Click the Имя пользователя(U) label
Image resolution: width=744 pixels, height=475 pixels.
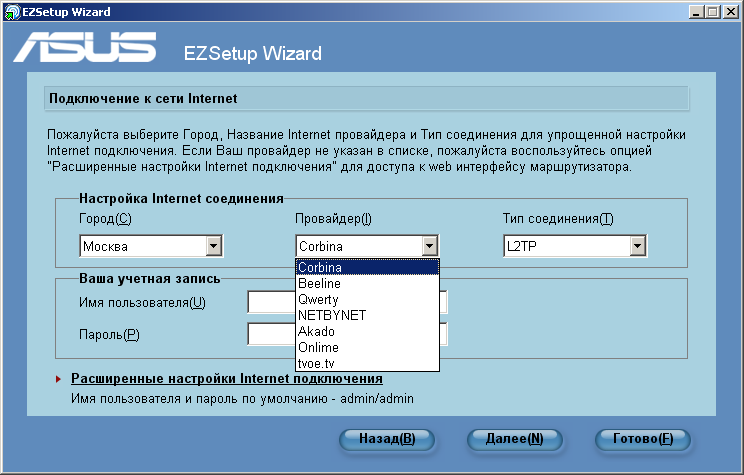142,303
